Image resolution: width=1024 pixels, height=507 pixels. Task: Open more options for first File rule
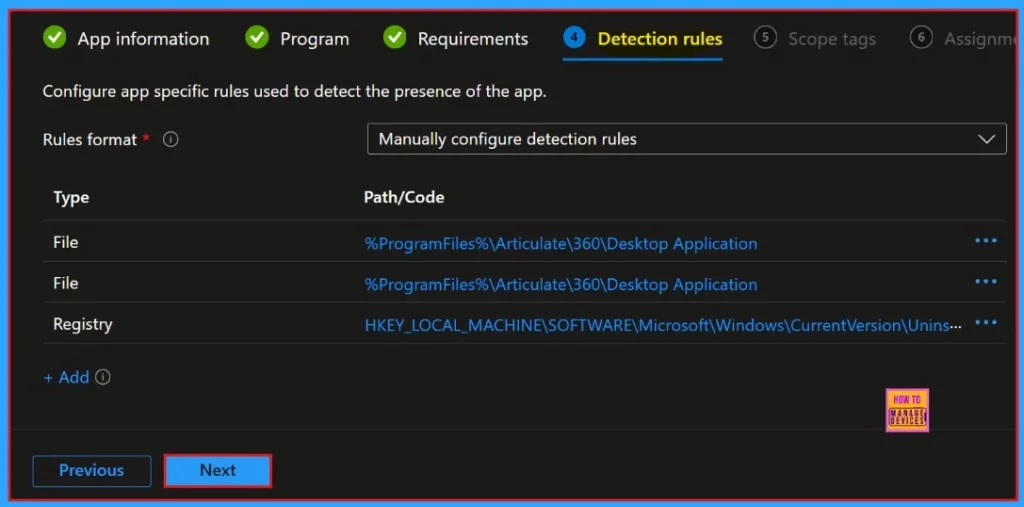(x=985, y=241)
